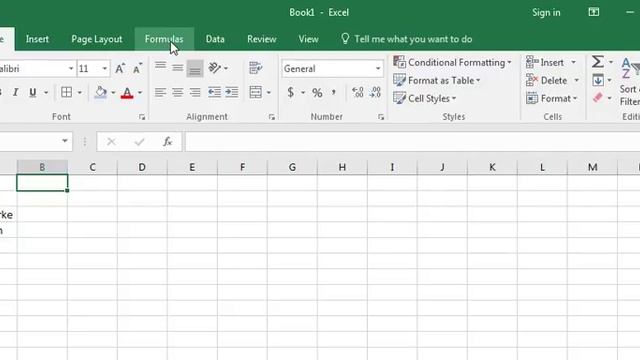The width and height of the screenshot is (640, 360).
Task: Open Merge & Center dropdown arrow
Action: click(269, 93)
